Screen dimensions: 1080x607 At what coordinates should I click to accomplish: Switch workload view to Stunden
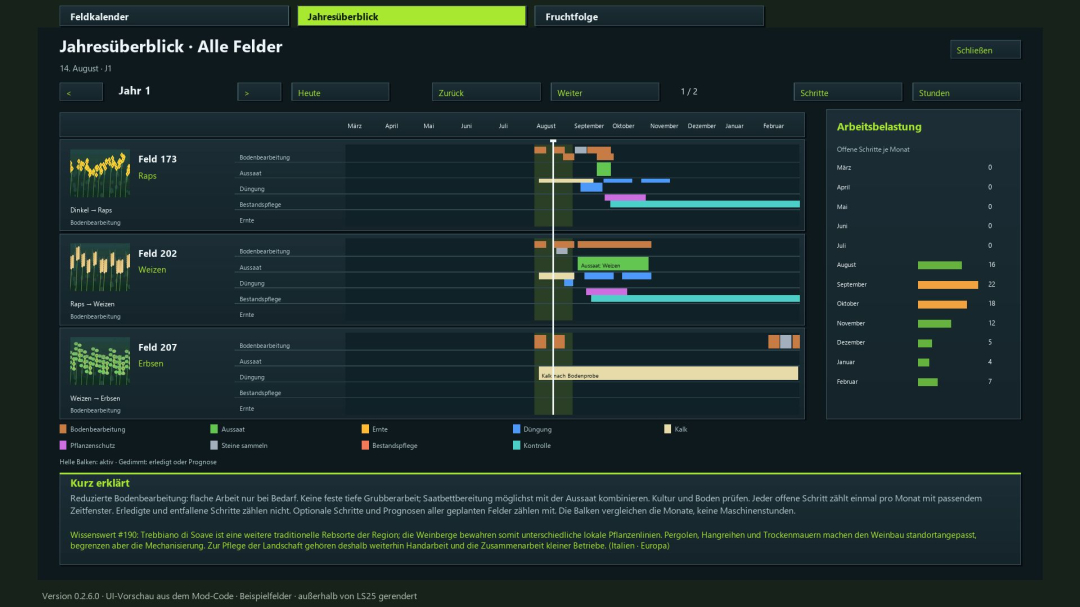[966, 92]
